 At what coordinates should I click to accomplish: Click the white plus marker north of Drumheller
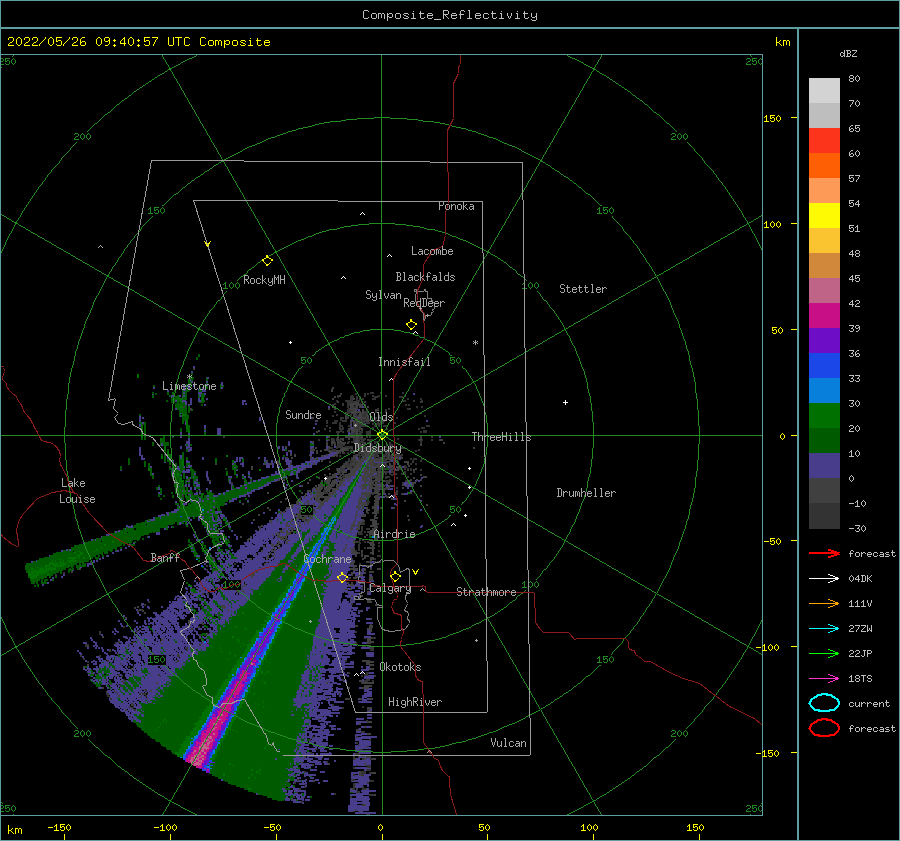(565, 402)
